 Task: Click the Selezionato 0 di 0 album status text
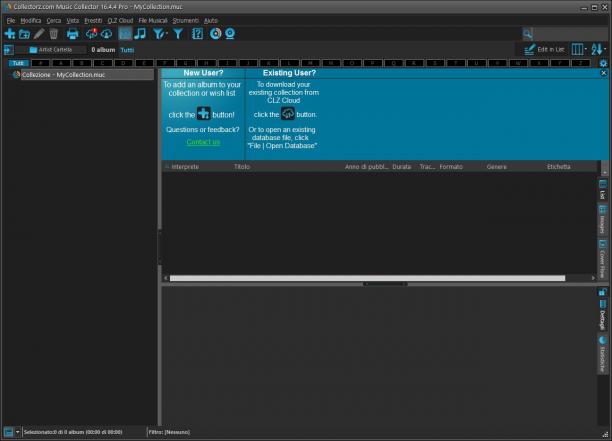click(73, 432)
